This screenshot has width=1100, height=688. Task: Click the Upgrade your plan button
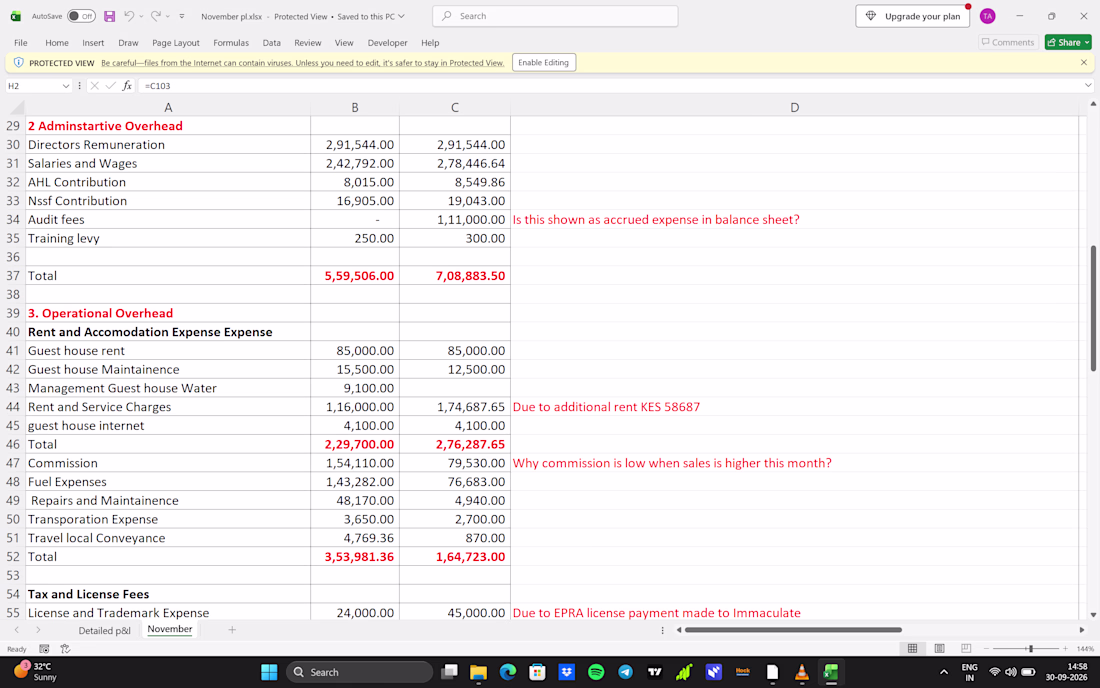coord(913,16)
